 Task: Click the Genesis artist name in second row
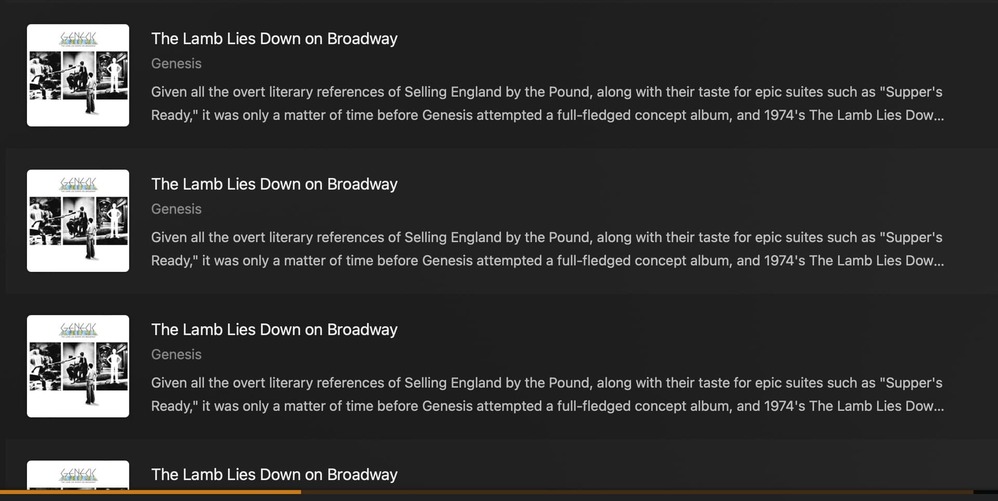point(176,209)
